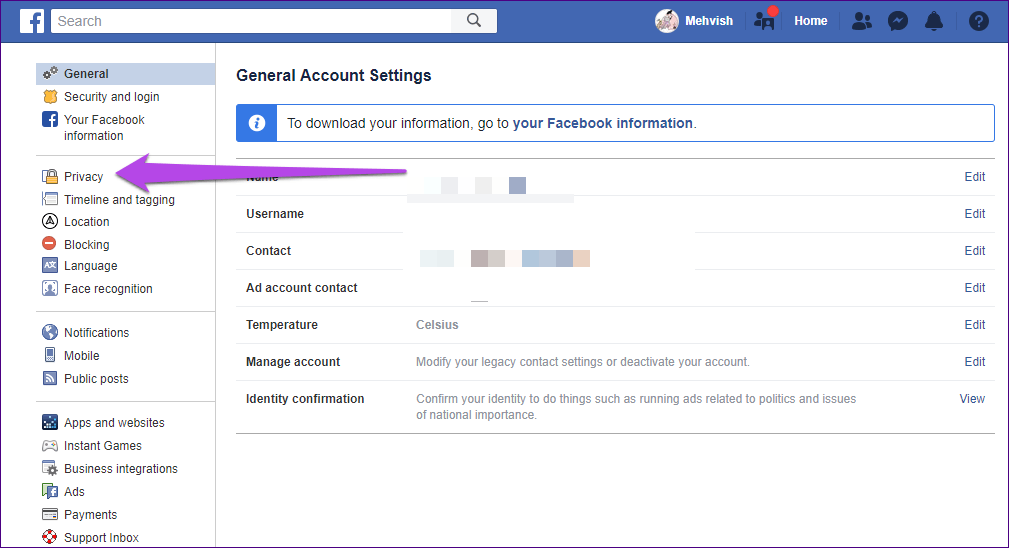Click the Public posts feed icon
Image resolution: width=1009 pixels, height=548 pixels.
50,378
